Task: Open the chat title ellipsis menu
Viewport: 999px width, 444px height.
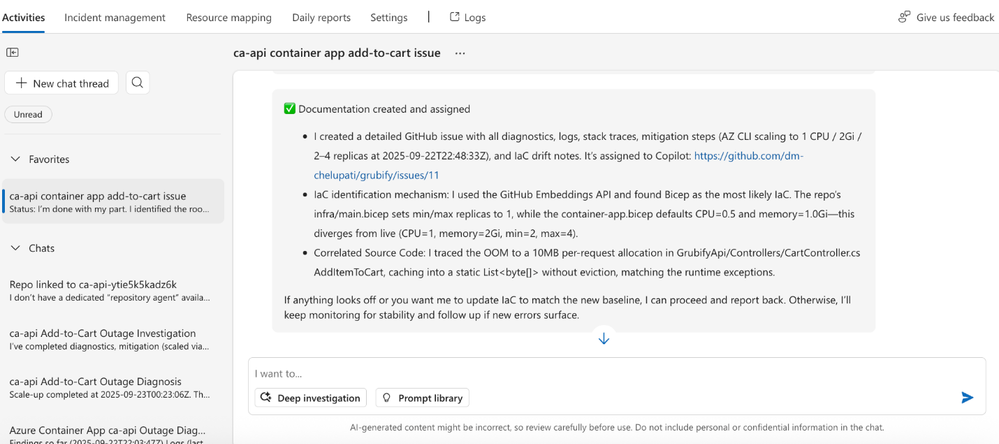Action: tap(460, 53)
